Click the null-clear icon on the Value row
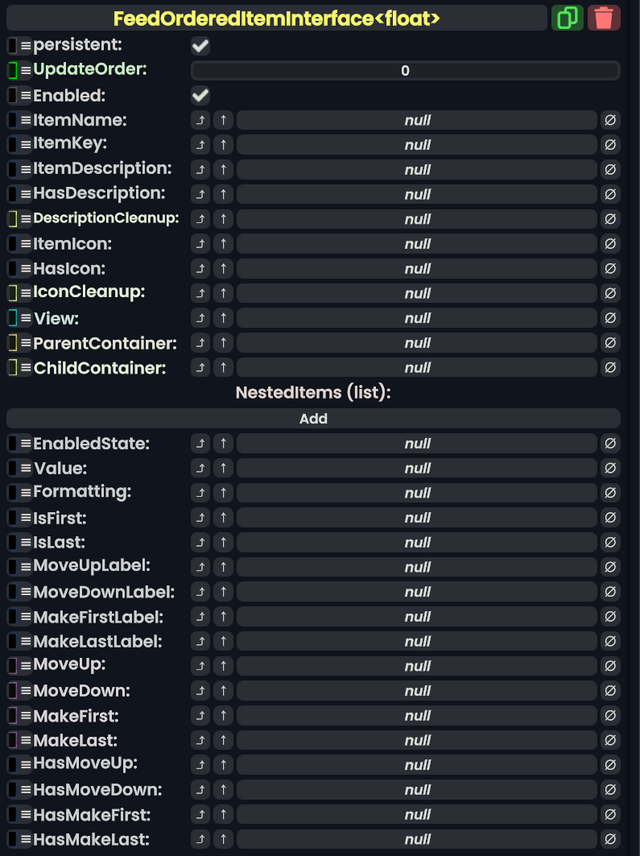The height and width of the screenshot is (856, 640). point(611,468)
